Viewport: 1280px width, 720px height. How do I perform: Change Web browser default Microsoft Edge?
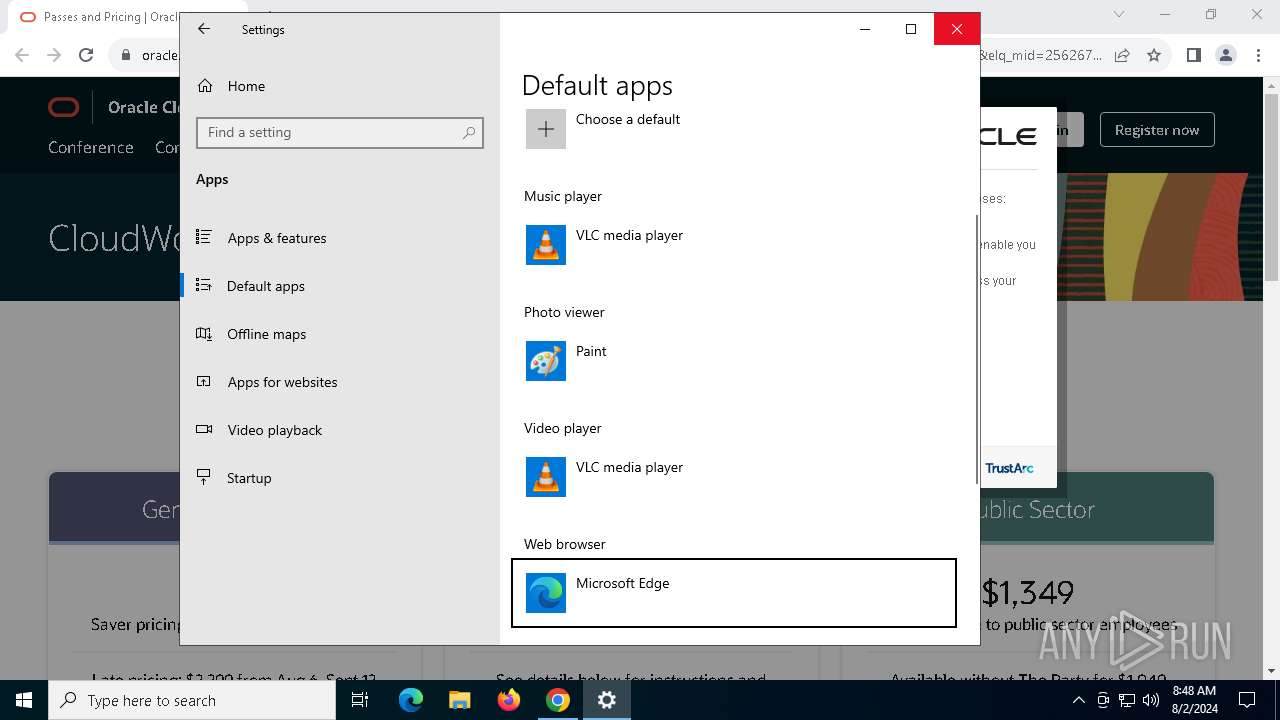(x=734, y=593)
